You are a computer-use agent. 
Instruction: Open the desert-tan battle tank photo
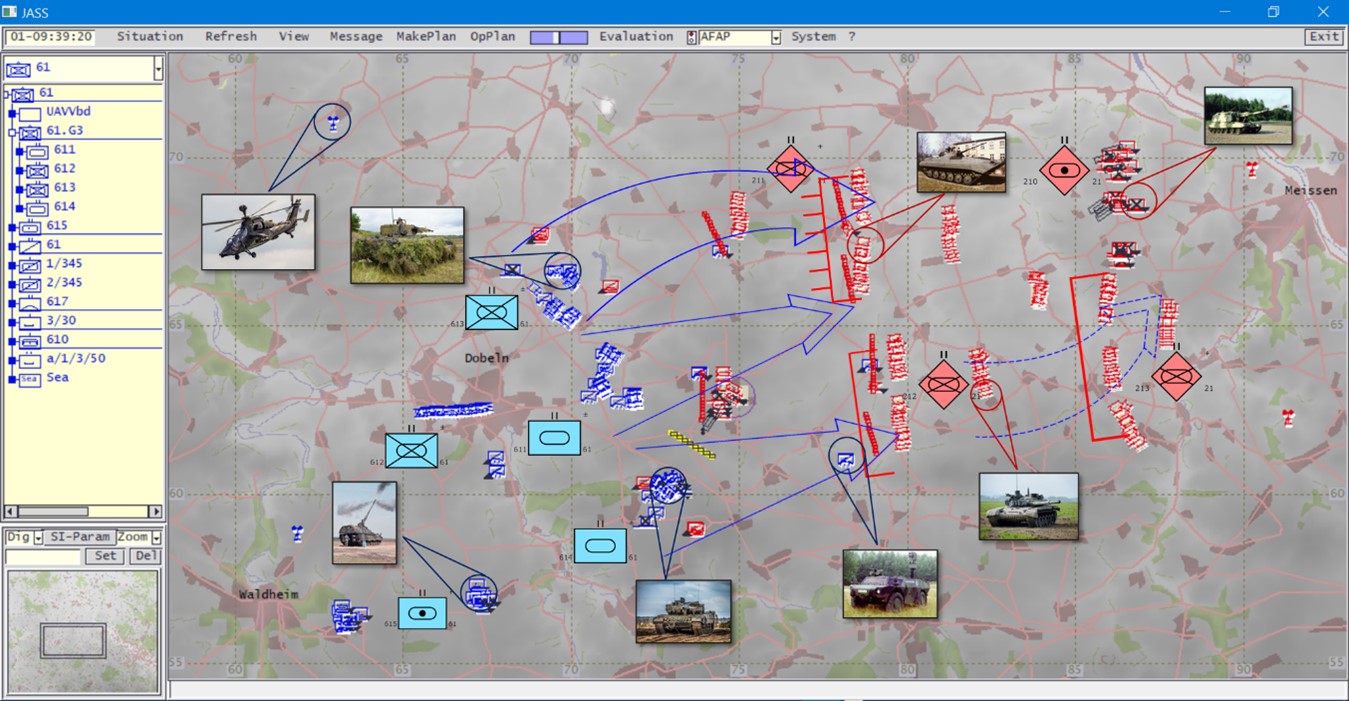click(683, 611)
